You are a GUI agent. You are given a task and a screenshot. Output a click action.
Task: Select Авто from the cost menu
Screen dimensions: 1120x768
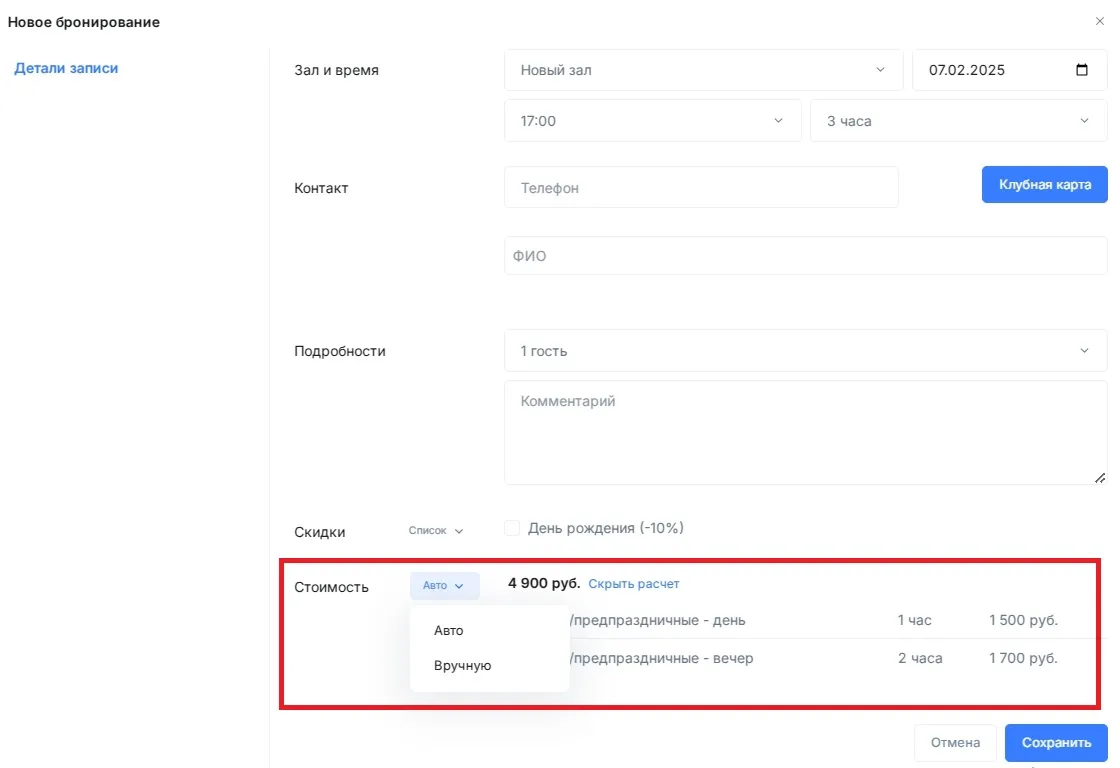point(449,631)
